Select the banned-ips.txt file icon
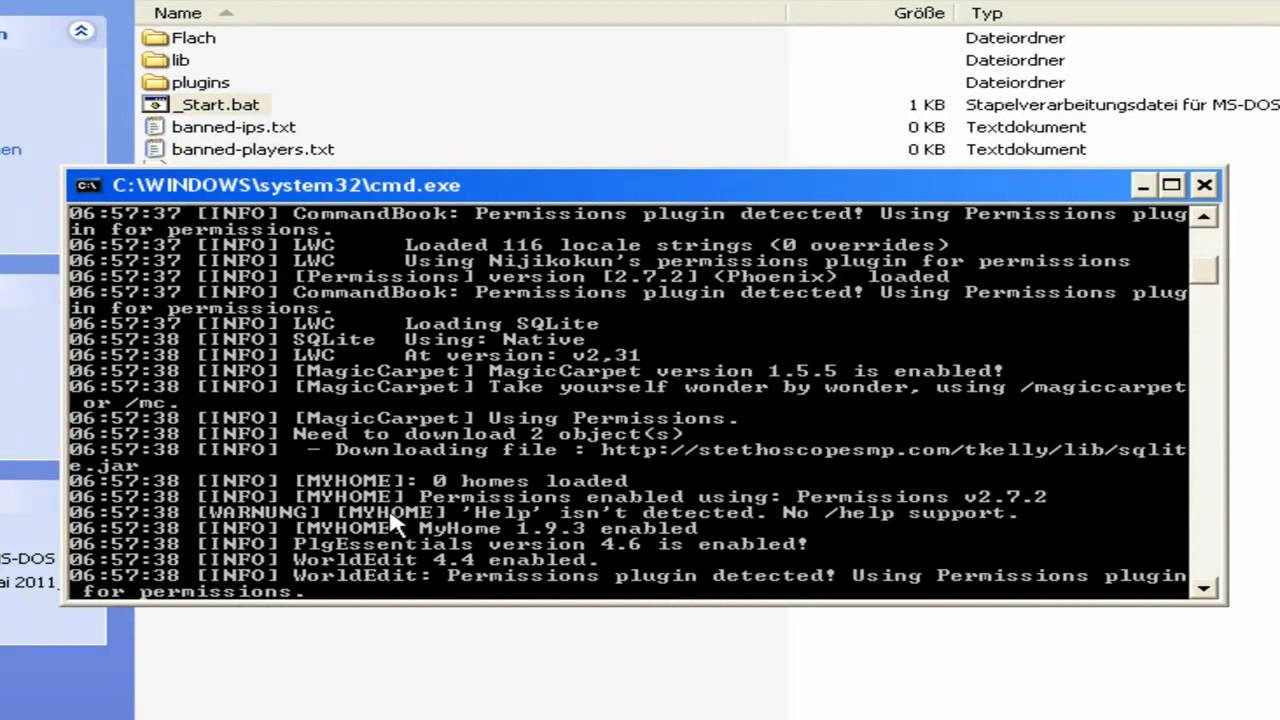 coord(155,127)
